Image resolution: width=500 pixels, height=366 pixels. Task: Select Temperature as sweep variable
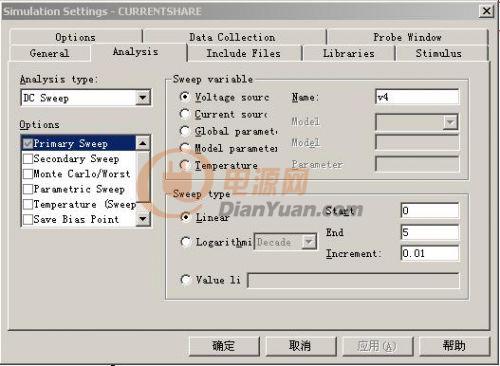click(x=185, y=165)
